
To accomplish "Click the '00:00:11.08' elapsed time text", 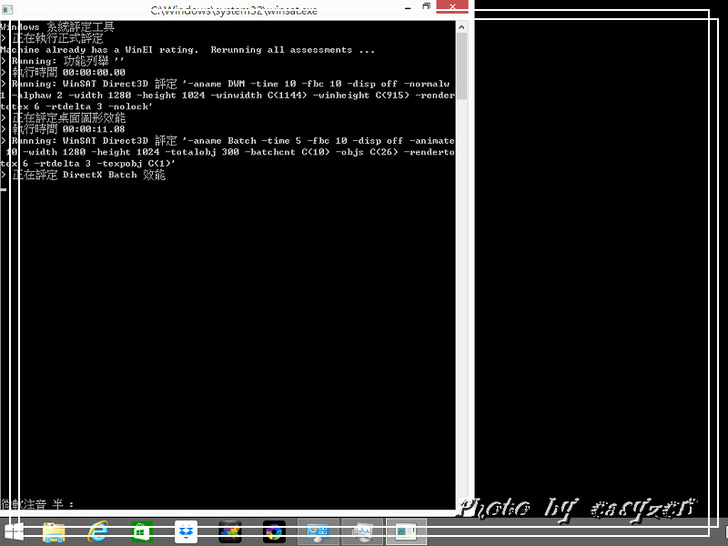I will 94,129.
